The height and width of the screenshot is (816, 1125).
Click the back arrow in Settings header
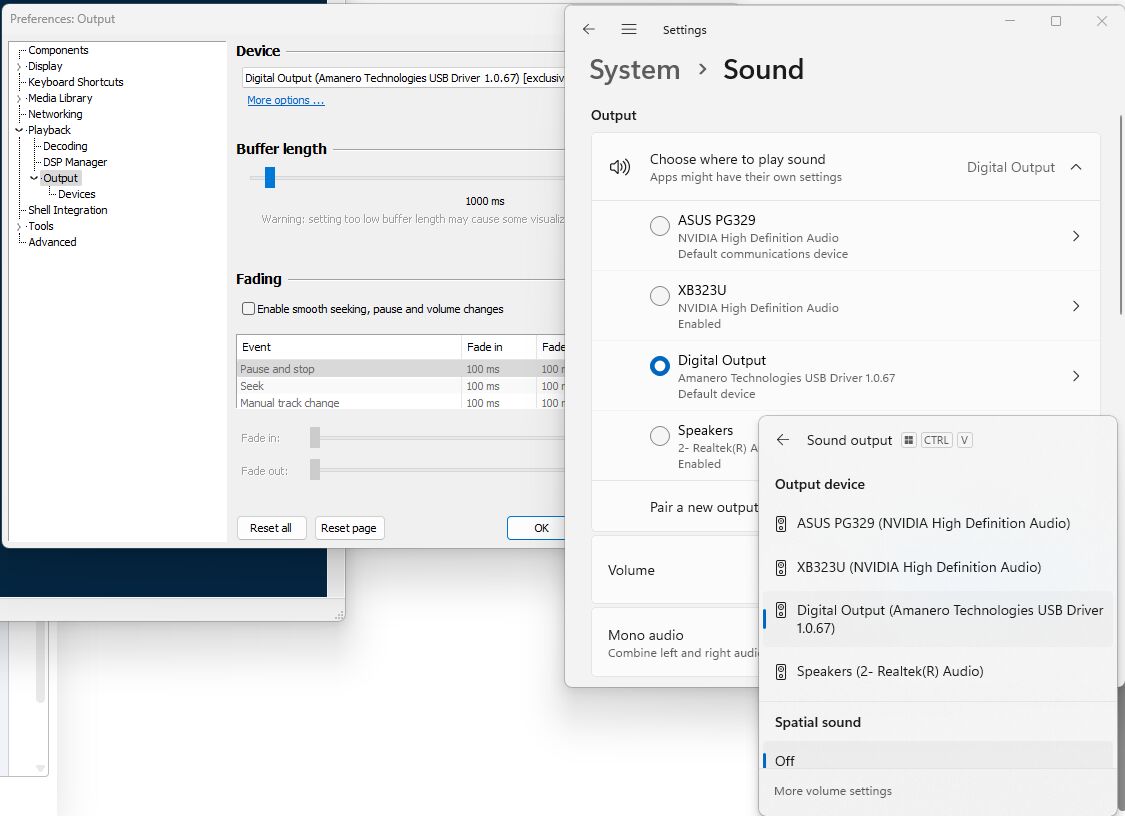[x=589, y=29]
